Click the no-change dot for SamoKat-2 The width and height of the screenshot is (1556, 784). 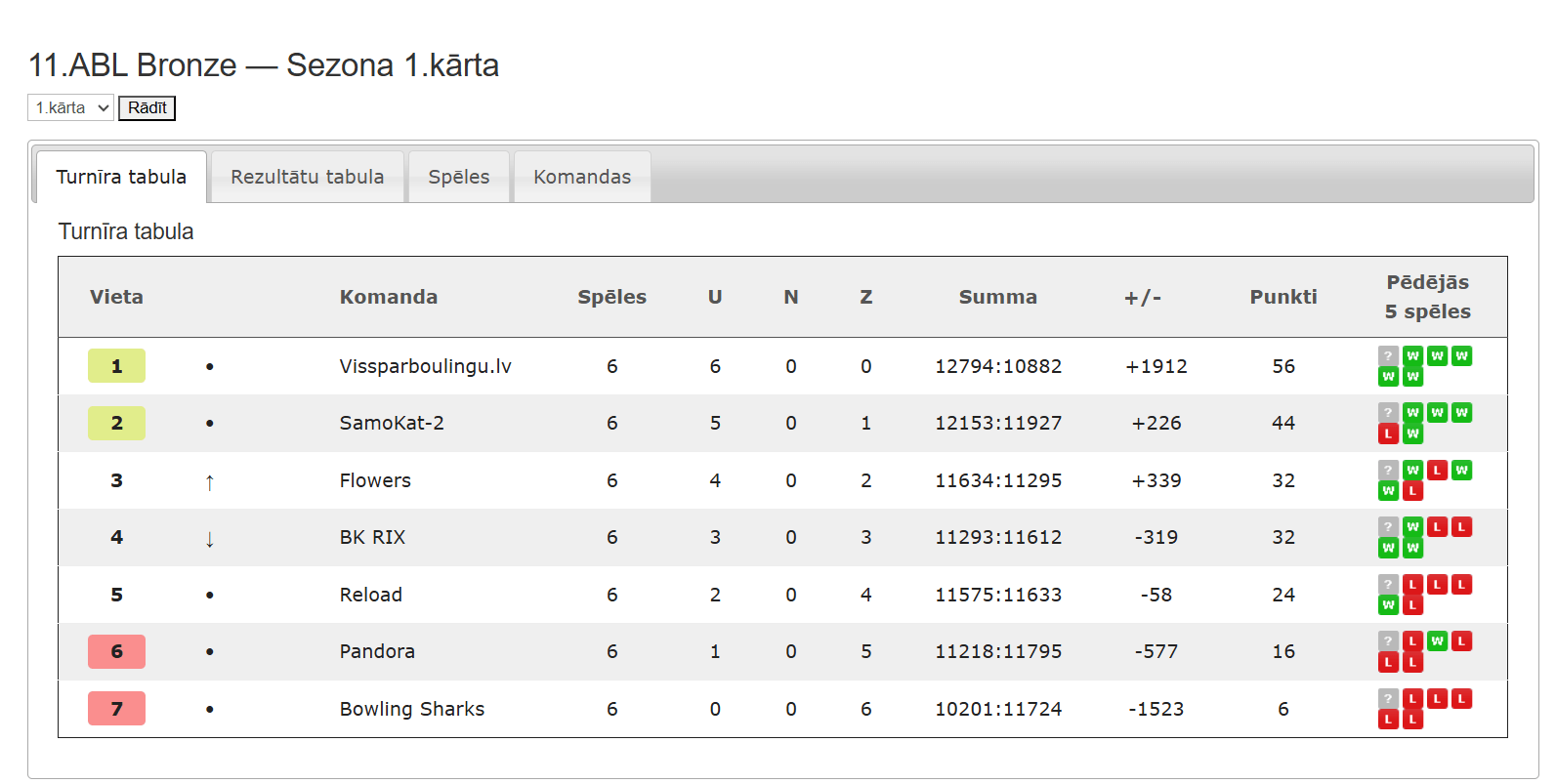coord(209,424)
